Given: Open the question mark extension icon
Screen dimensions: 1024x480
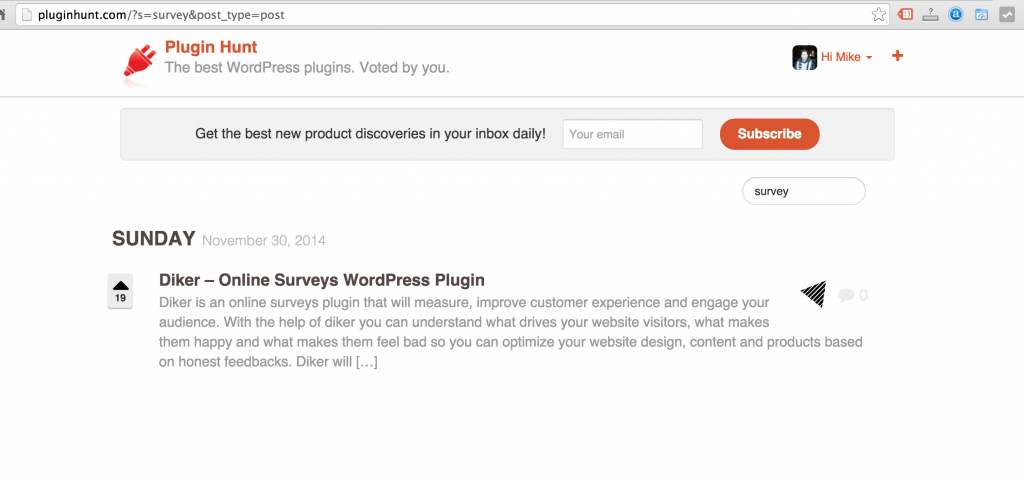Looking at the screenshot, I should click(931, 14).
